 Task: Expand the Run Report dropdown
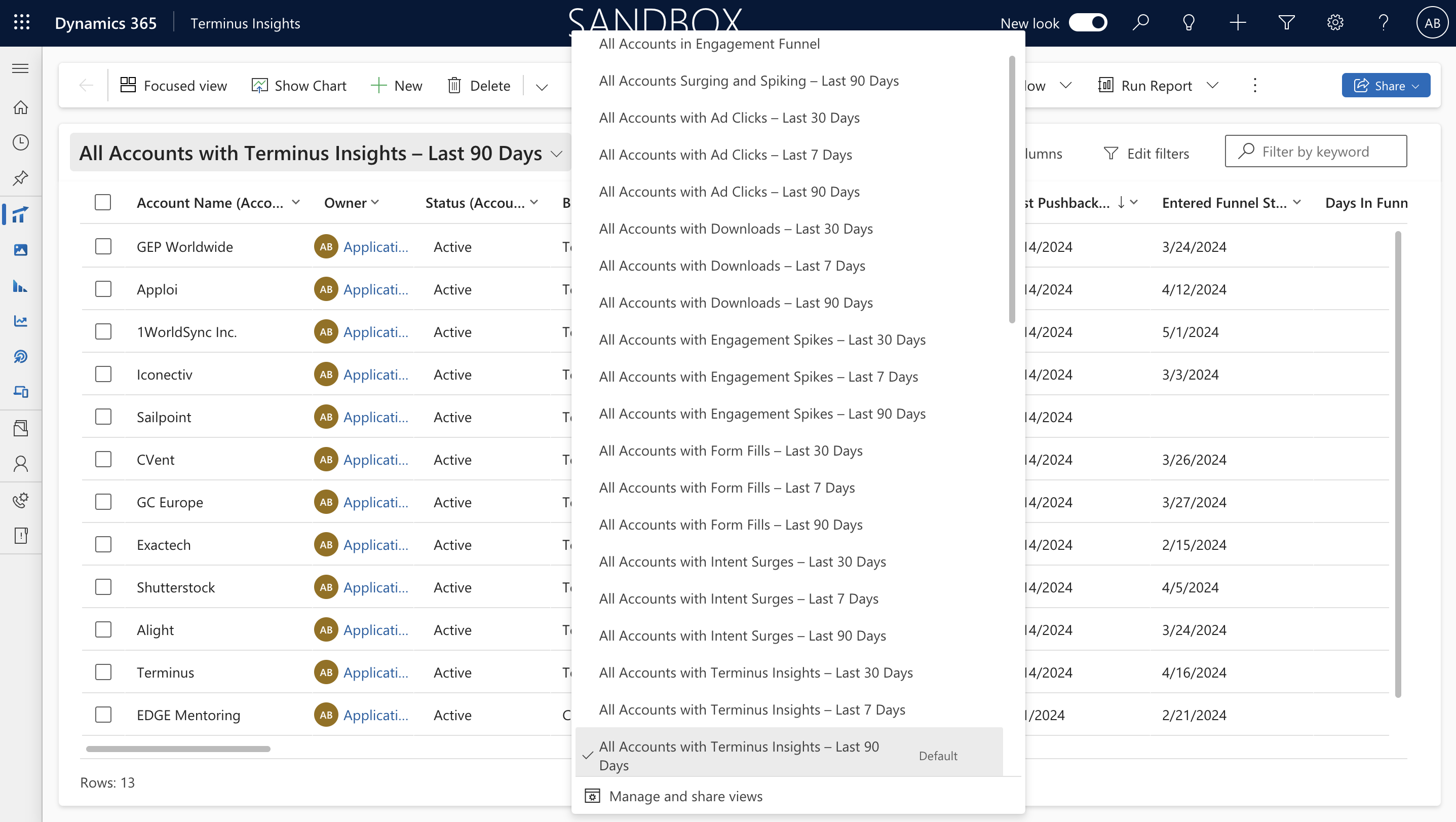click(1212, 85)
